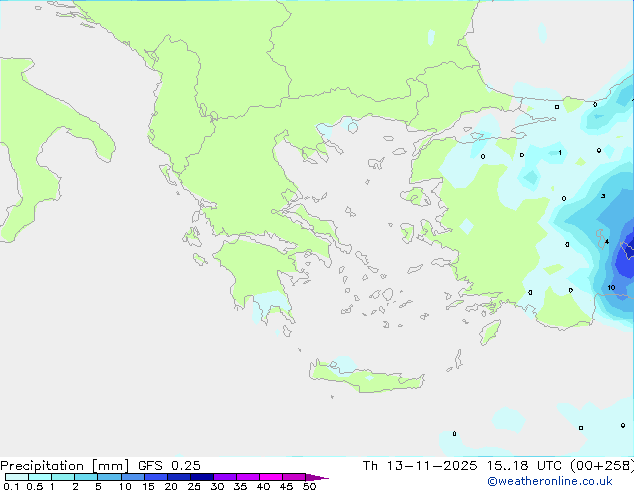Screen dimensions: 634x490
Task: Click the 0.1–0.5 mm legend swatch
Action: pos(17,477)
